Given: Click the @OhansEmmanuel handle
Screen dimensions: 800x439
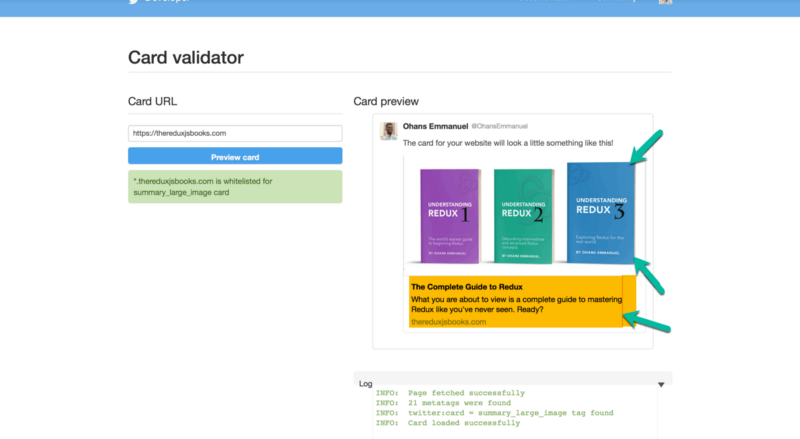Looking at the screenshot, I should (499, 126).
